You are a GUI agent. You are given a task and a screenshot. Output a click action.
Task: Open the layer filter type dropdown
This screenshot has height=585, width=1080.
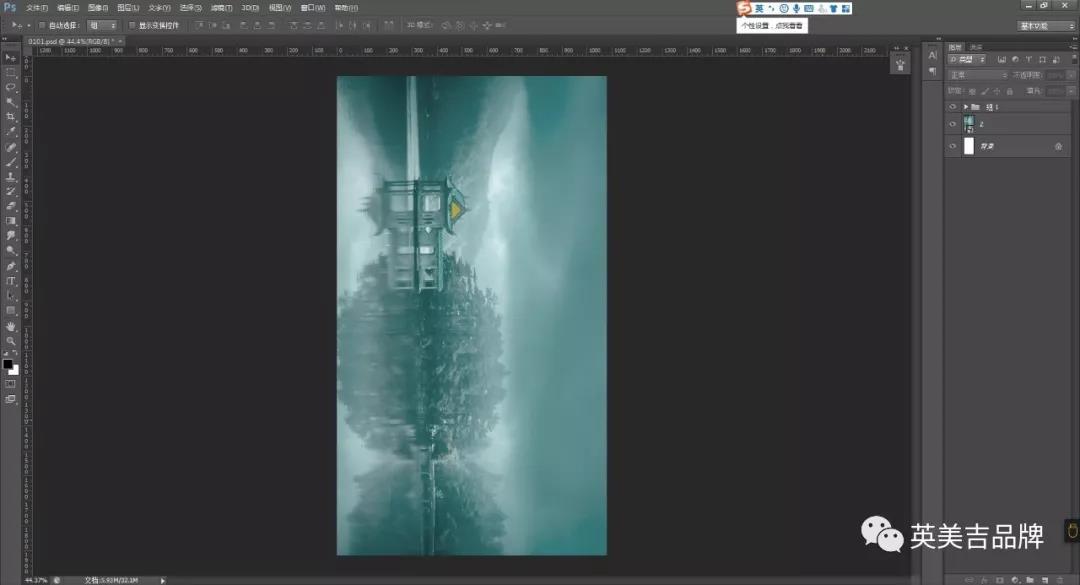pos(968,60)
